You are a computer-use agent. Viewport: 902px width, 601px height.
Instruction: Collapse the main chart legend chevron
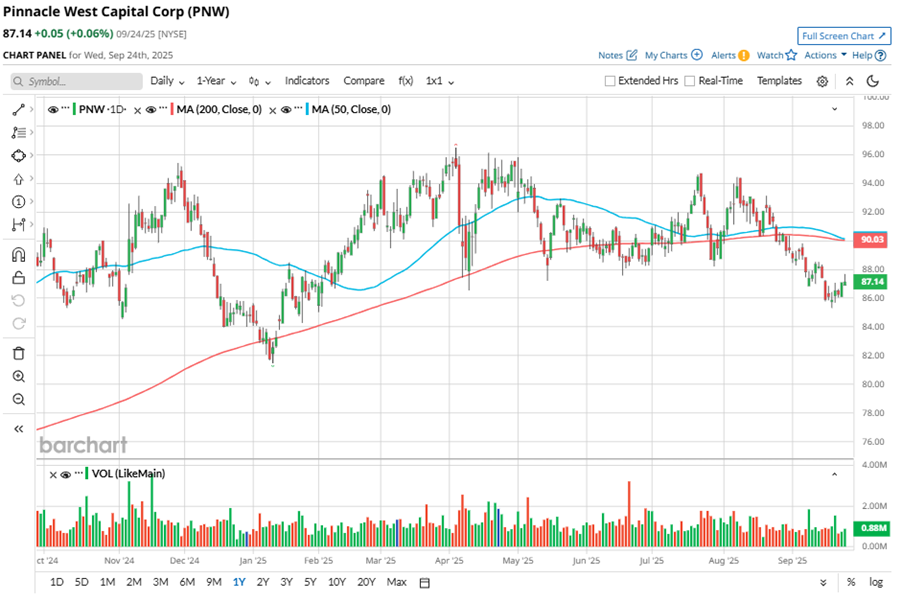click(x=834, y=109)
